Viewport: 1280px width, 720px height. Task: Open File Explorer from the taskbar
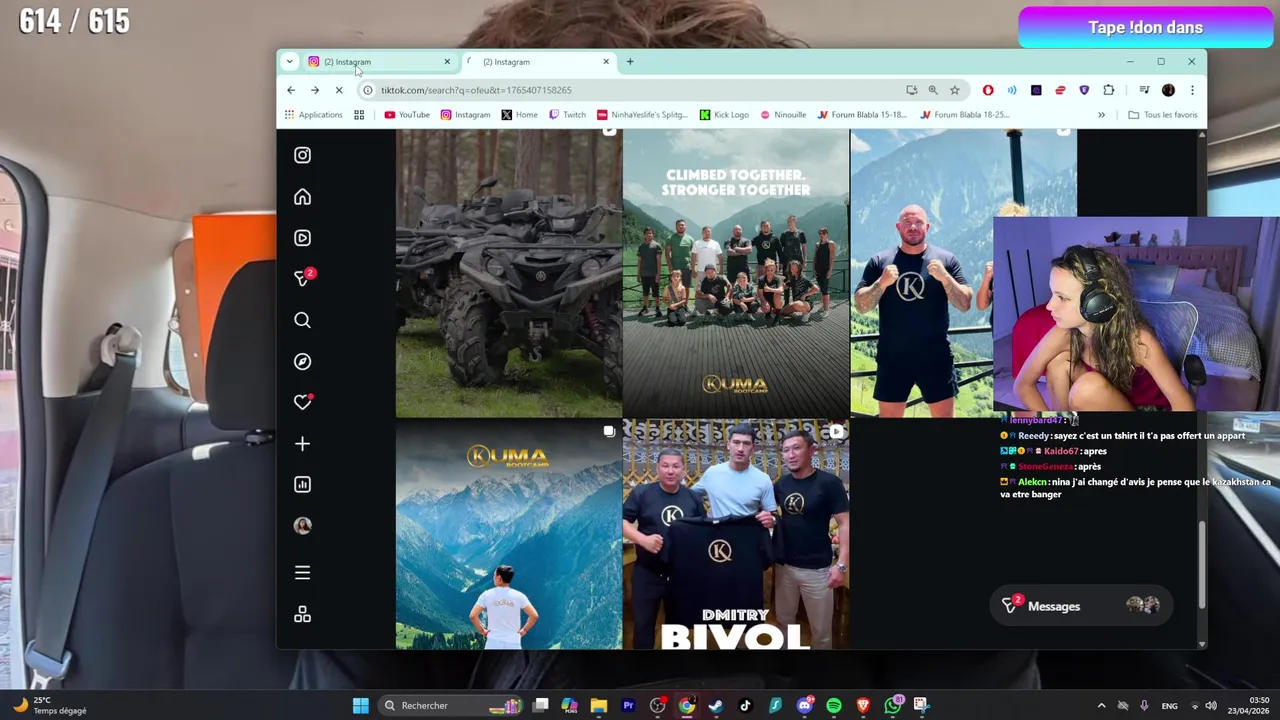click(599, 706)
